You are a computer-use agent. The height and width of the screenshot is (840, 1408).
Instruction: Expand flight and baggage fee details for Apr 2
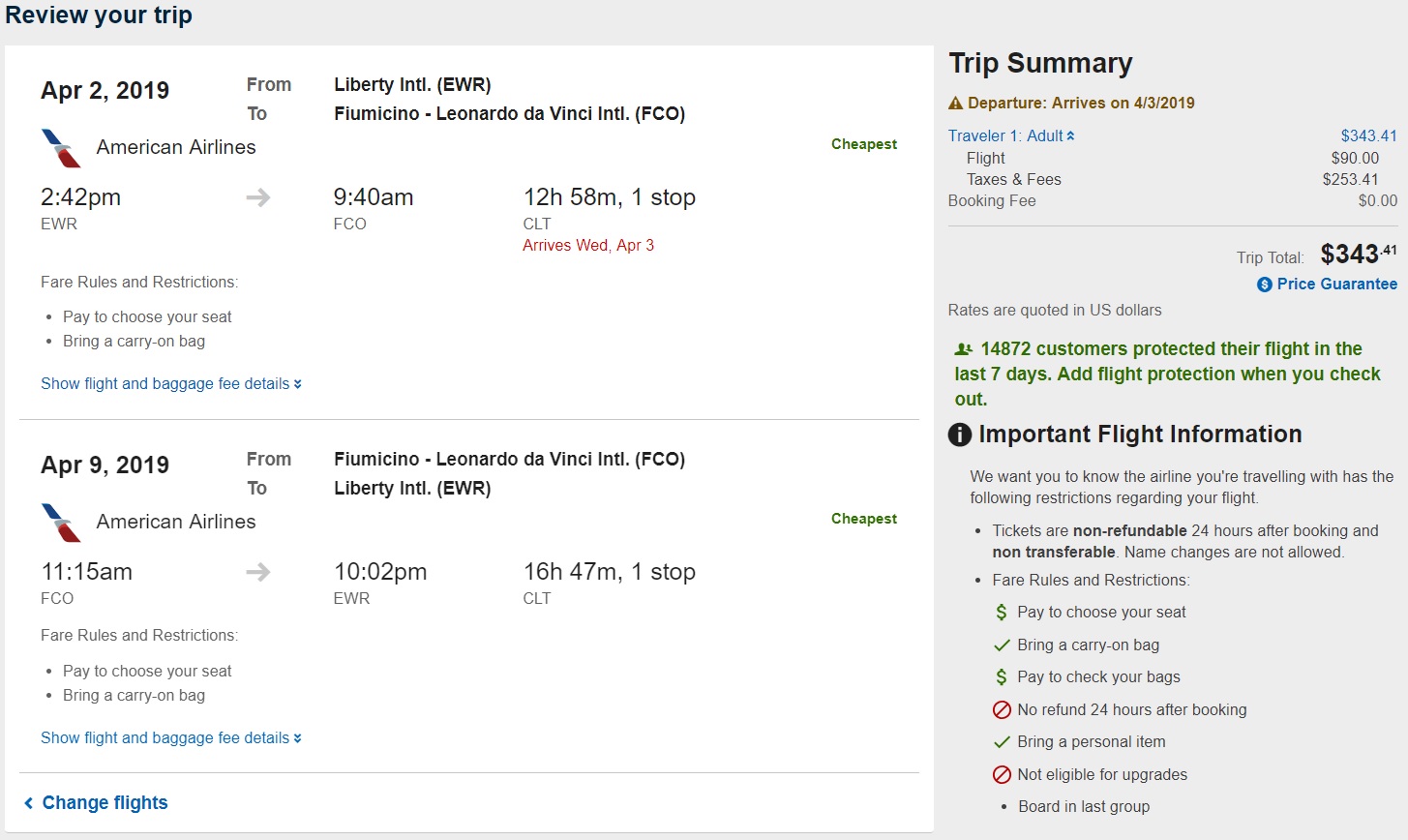[x=171, y=384]
